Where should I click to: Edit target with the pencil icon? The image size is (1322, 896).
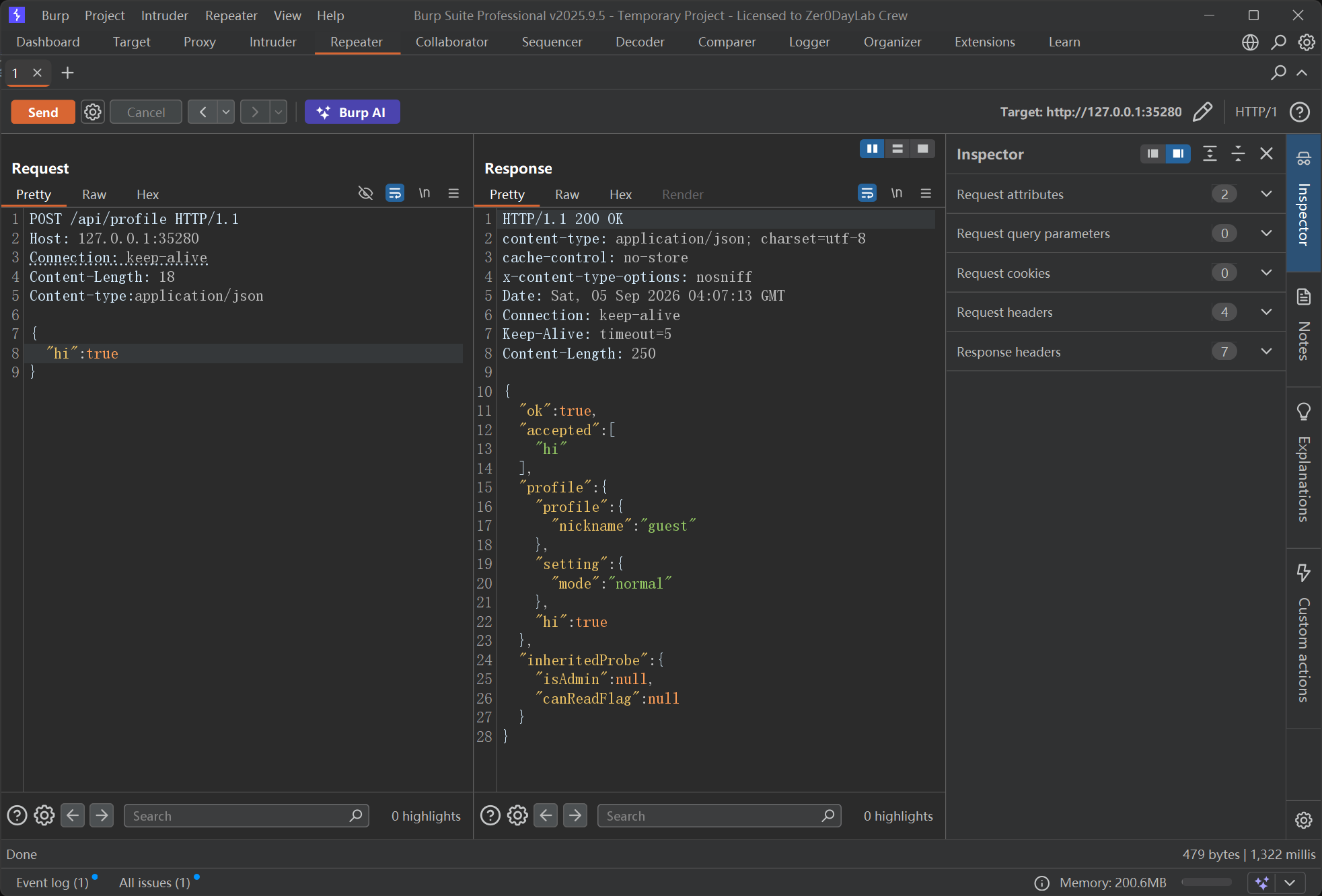tap(1203, 112)
